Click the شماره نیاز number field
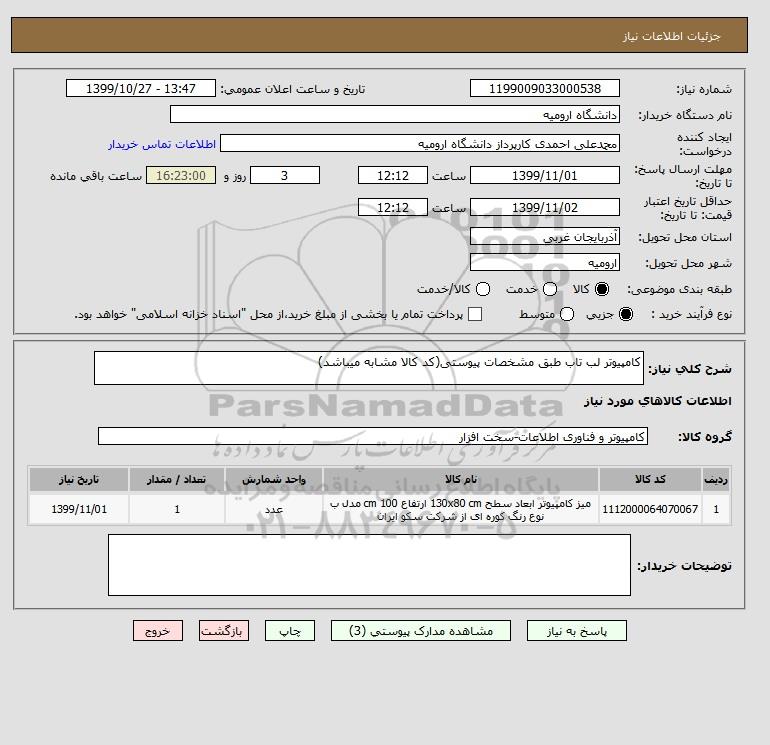Screen dimensions: 770x745 545,88
